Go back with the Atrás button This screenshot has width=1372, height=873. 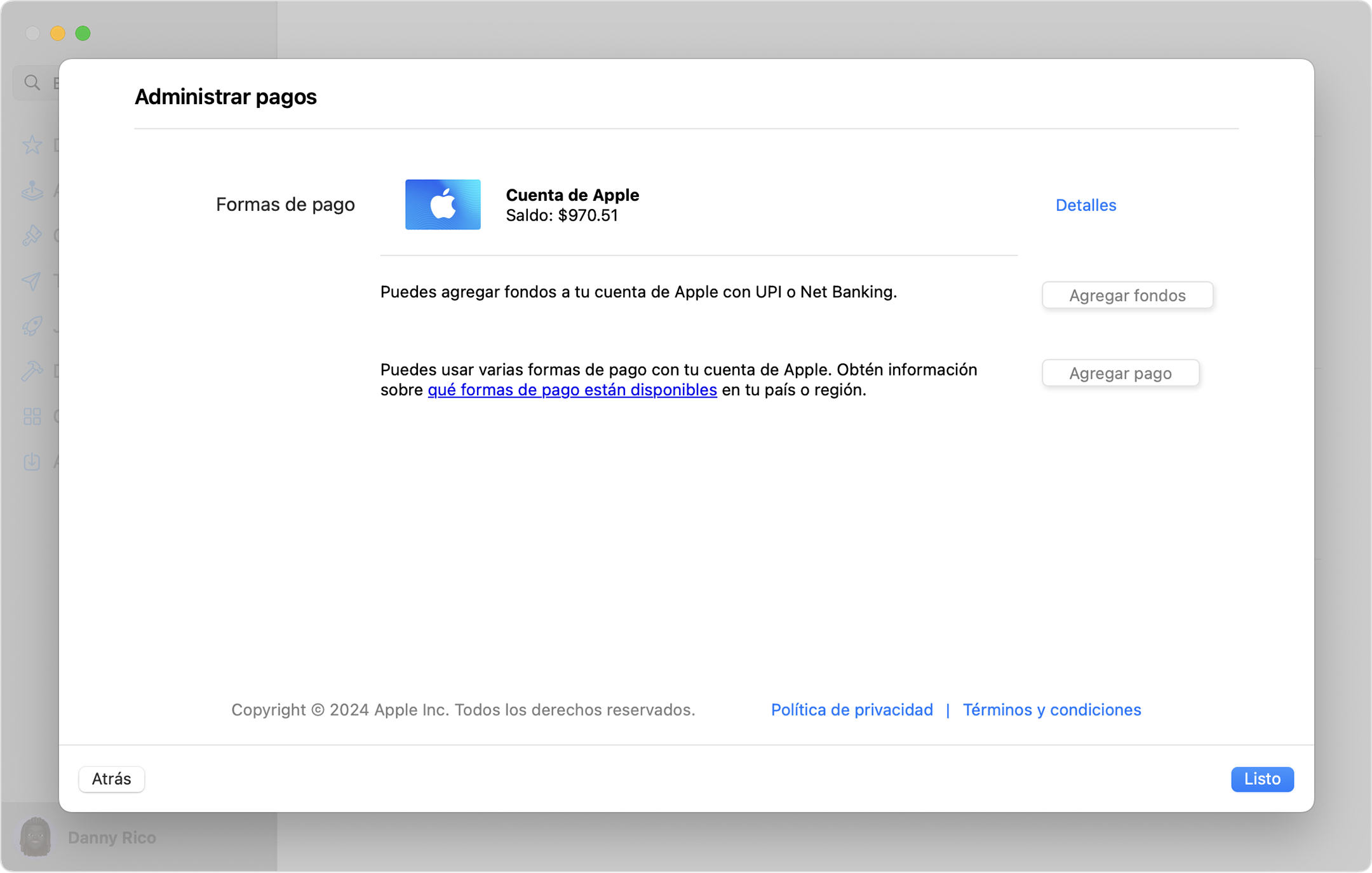pyautogui.click(x=112, y=779)
